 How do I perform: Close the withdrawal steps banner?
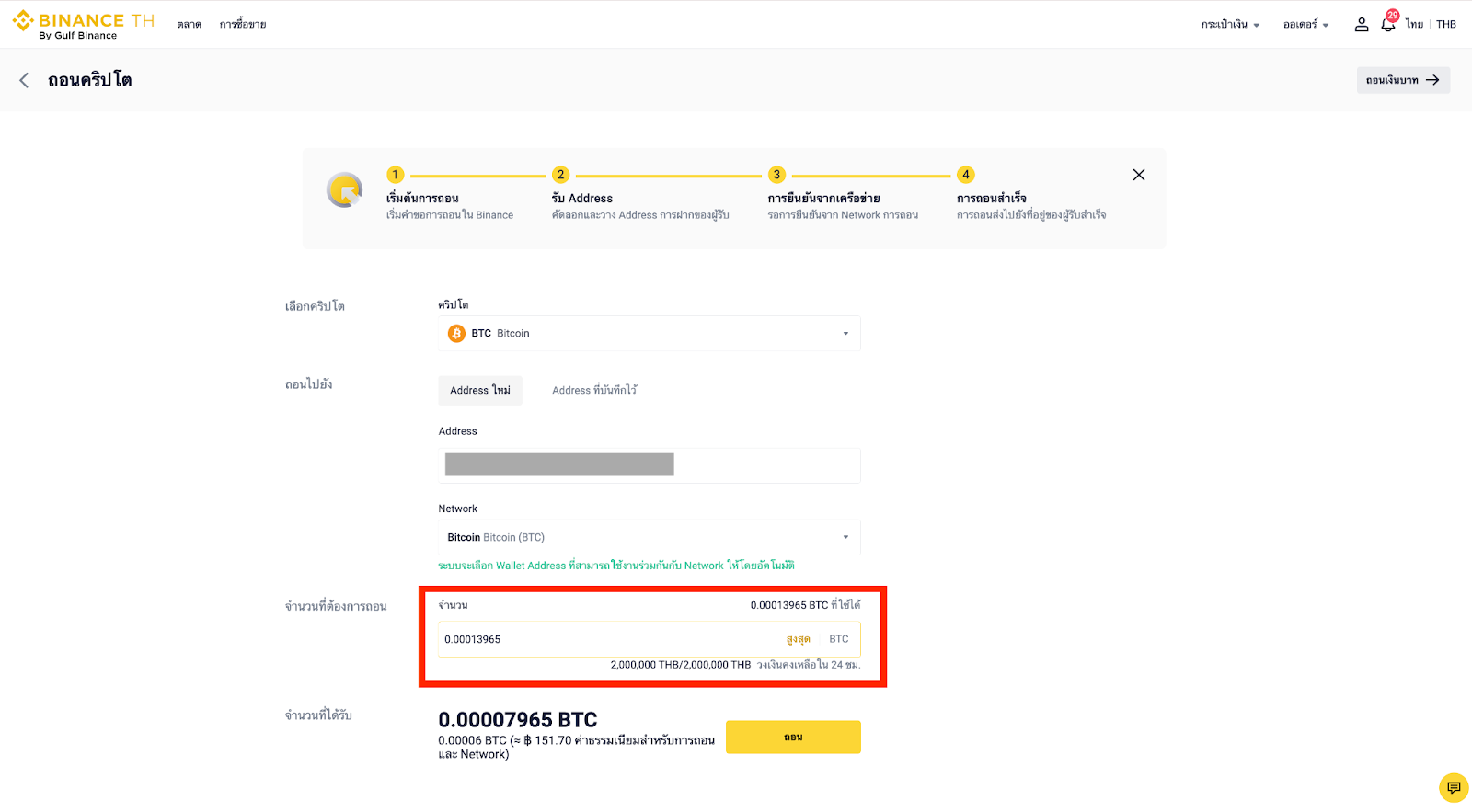1138,175
